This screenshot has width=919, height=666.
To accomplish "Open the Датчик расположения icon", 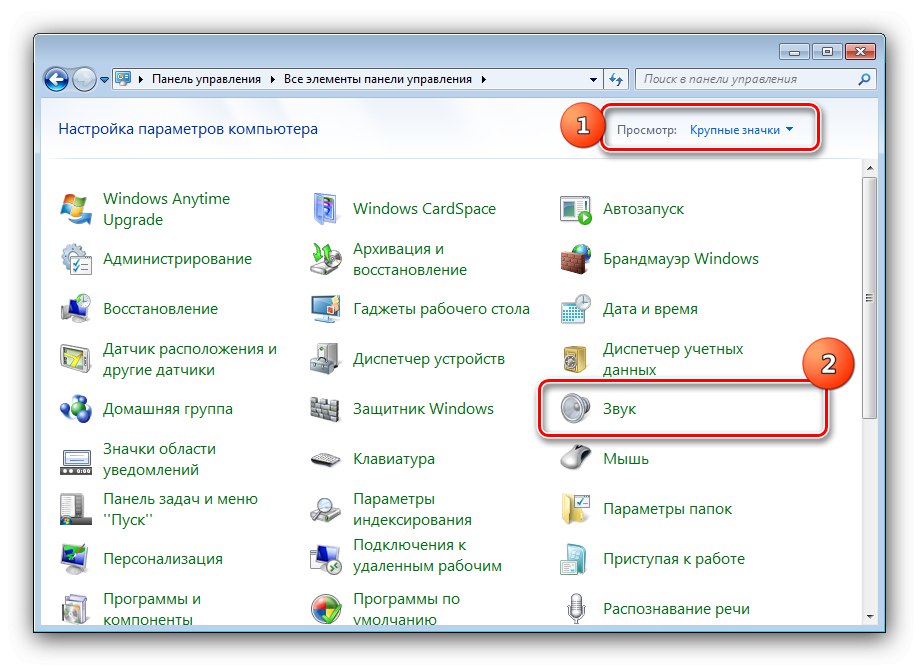I will click(x=76, y=359).
